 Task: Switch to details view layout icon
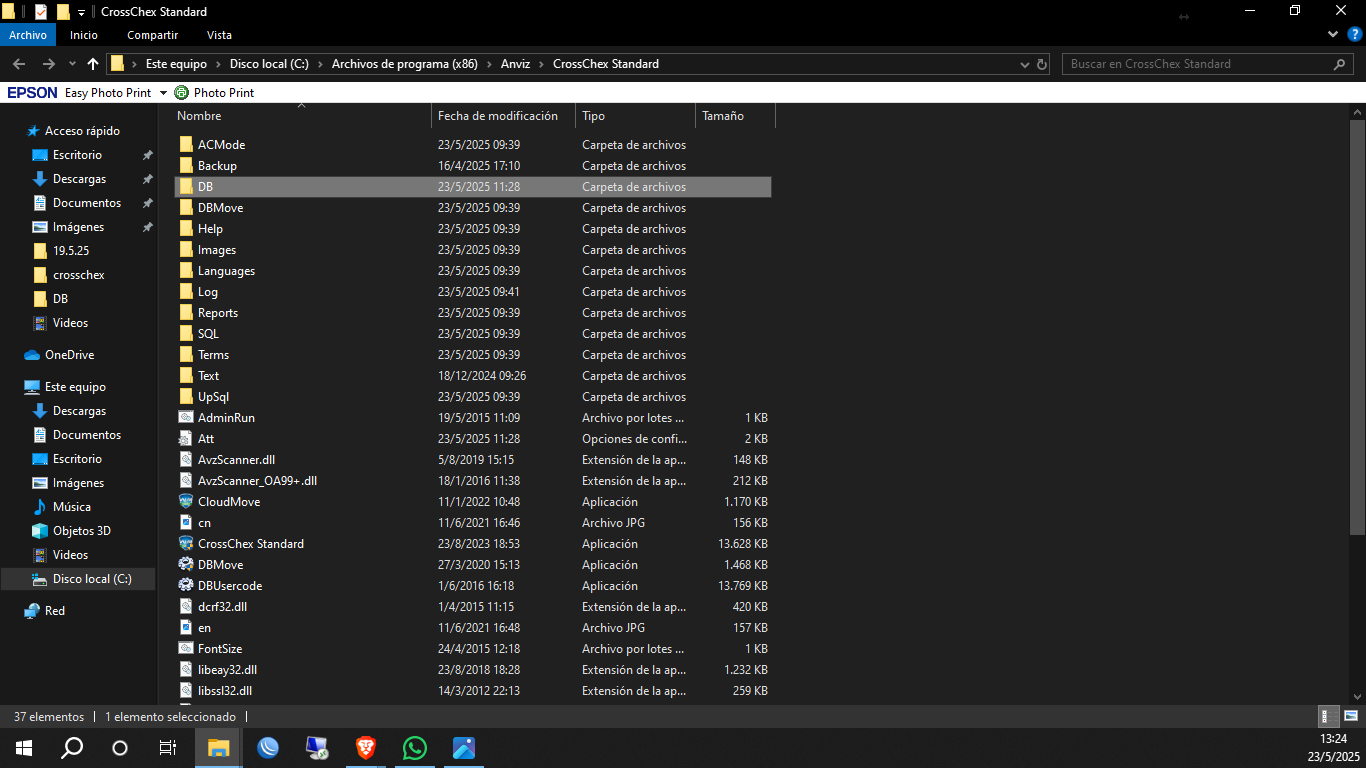[x=1329, y=716]
